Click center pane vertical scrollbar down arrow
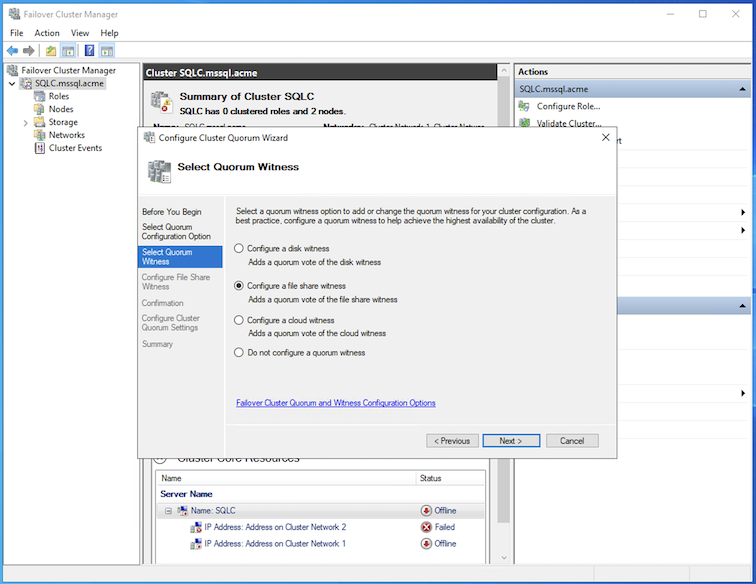Screen dimensions: 756x584 click(x=504, y=557)
